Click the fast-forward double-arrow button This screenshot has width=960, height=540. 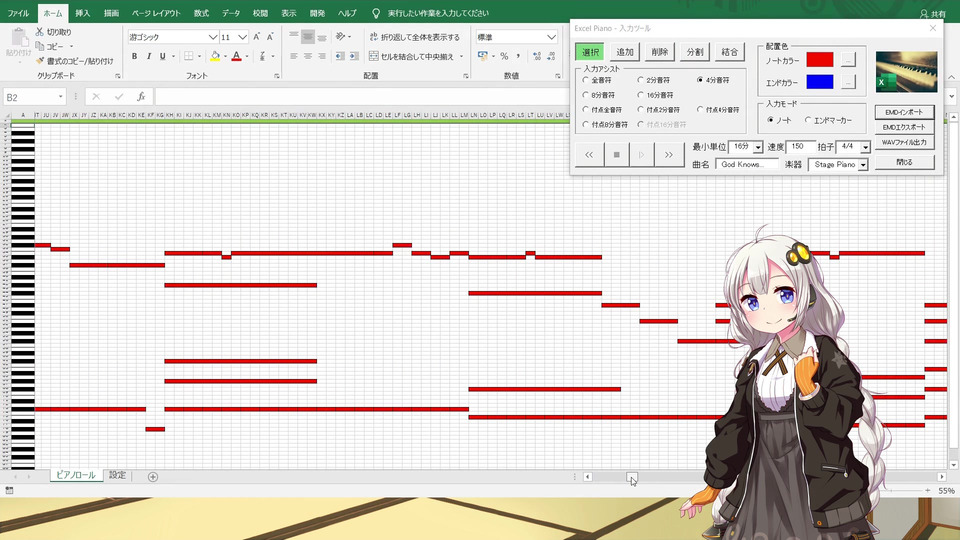pos(669,155)
